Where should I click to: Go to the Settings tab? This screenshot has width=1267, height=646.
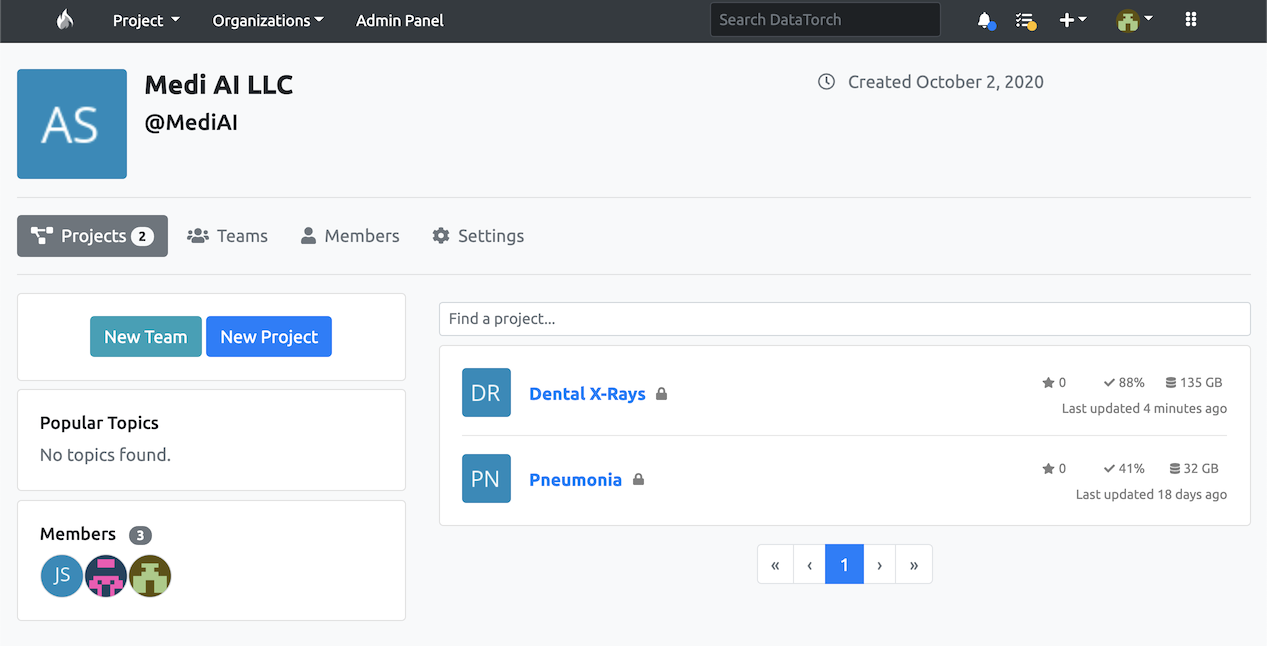pyautogui.click(x=477, y=235)
